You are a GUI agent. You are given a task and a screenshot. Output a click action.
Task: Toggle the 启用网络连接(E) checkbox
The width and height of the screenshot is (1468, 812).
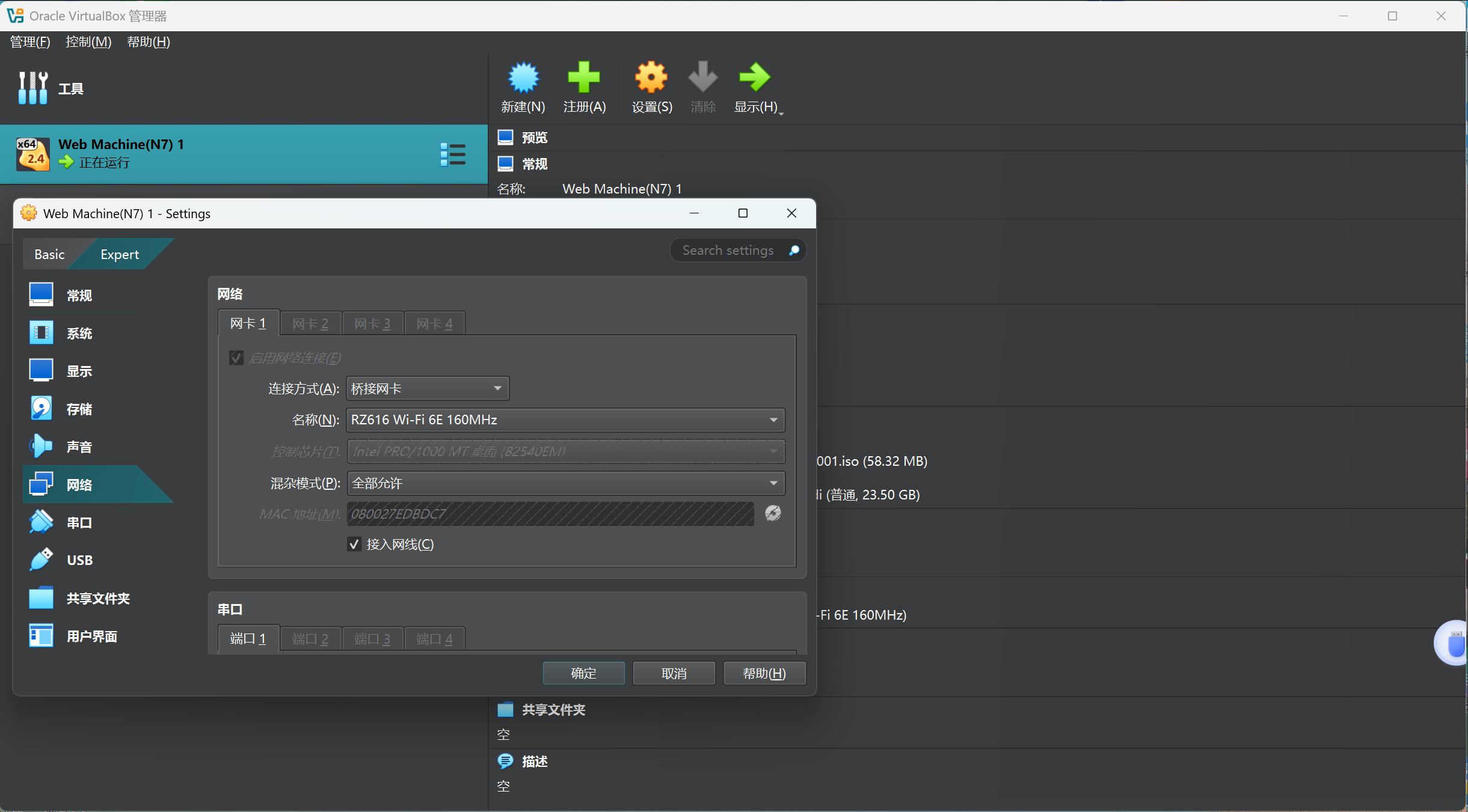click(x=236, y=358)
